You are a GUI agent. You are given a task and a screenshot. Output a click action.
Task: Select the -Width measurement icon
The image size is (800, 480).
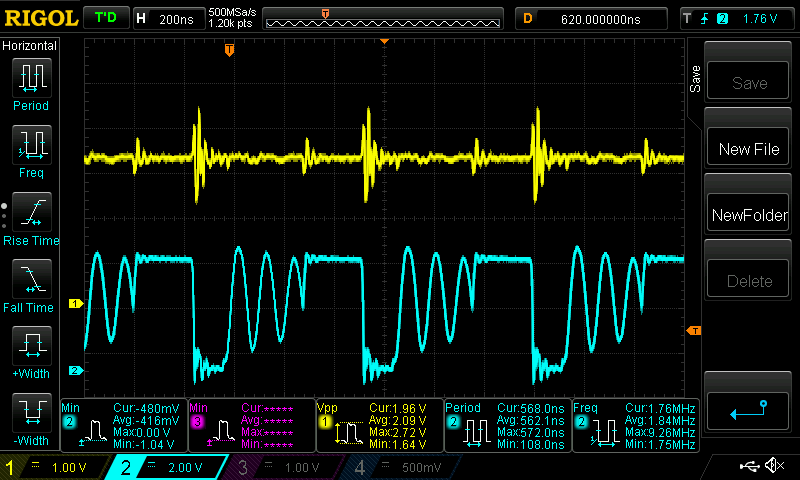(32, 412)
